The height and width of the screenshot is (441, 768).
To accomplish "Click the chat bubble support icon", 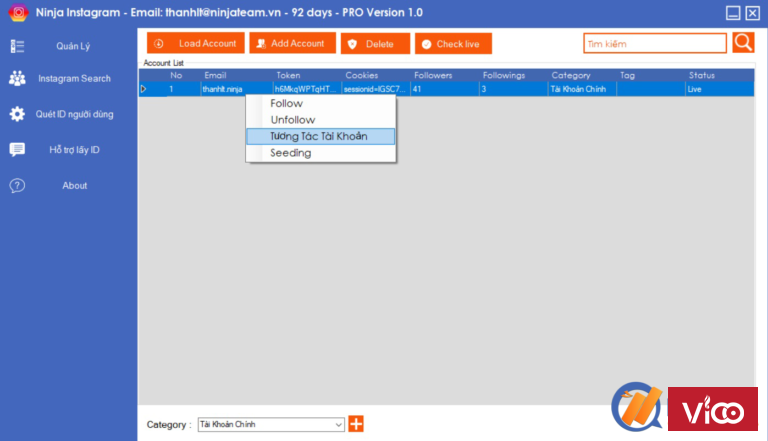I will [17, 149].
